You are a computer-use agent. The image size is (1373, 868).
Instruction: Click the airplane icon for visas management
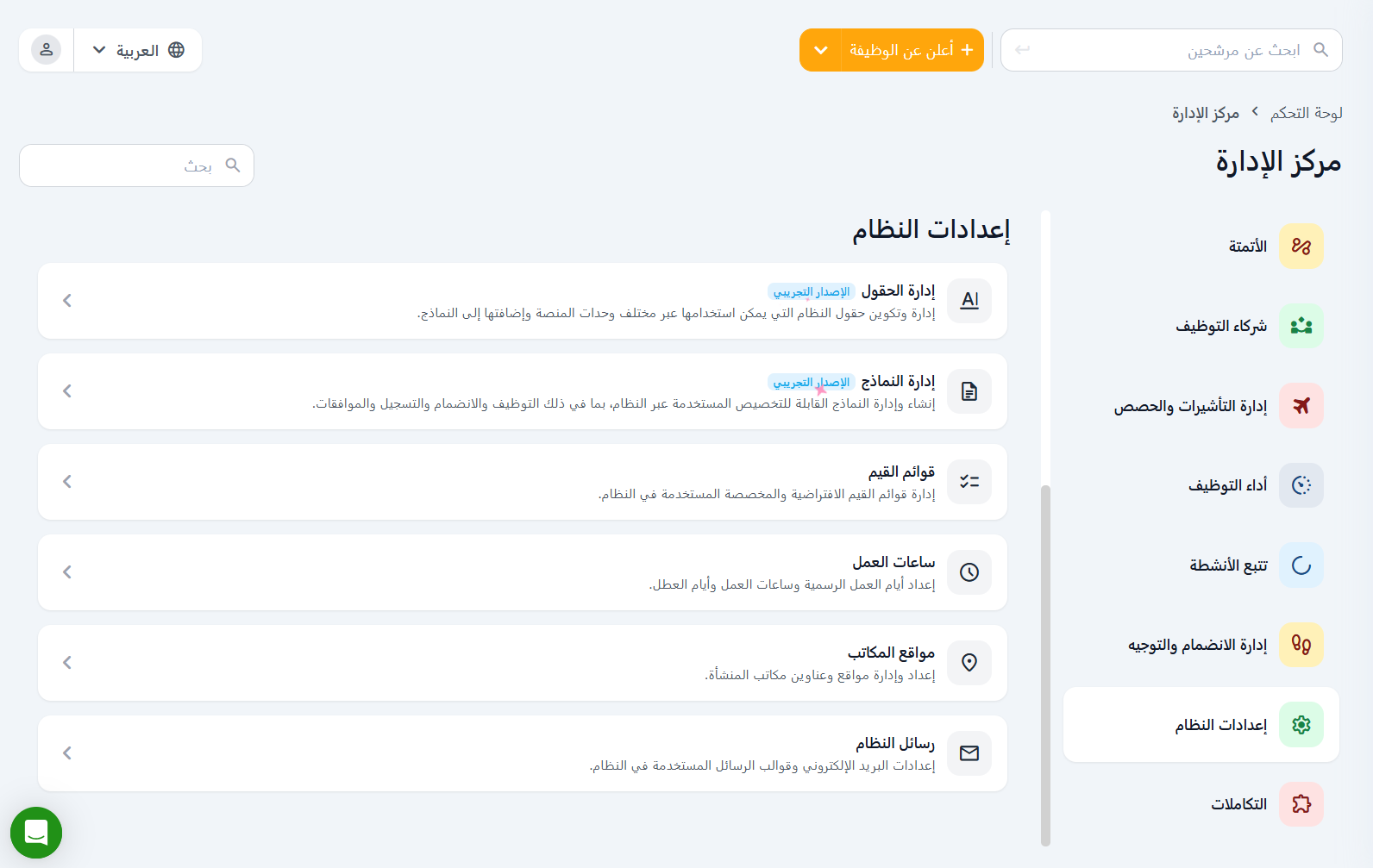(1301, 406)
